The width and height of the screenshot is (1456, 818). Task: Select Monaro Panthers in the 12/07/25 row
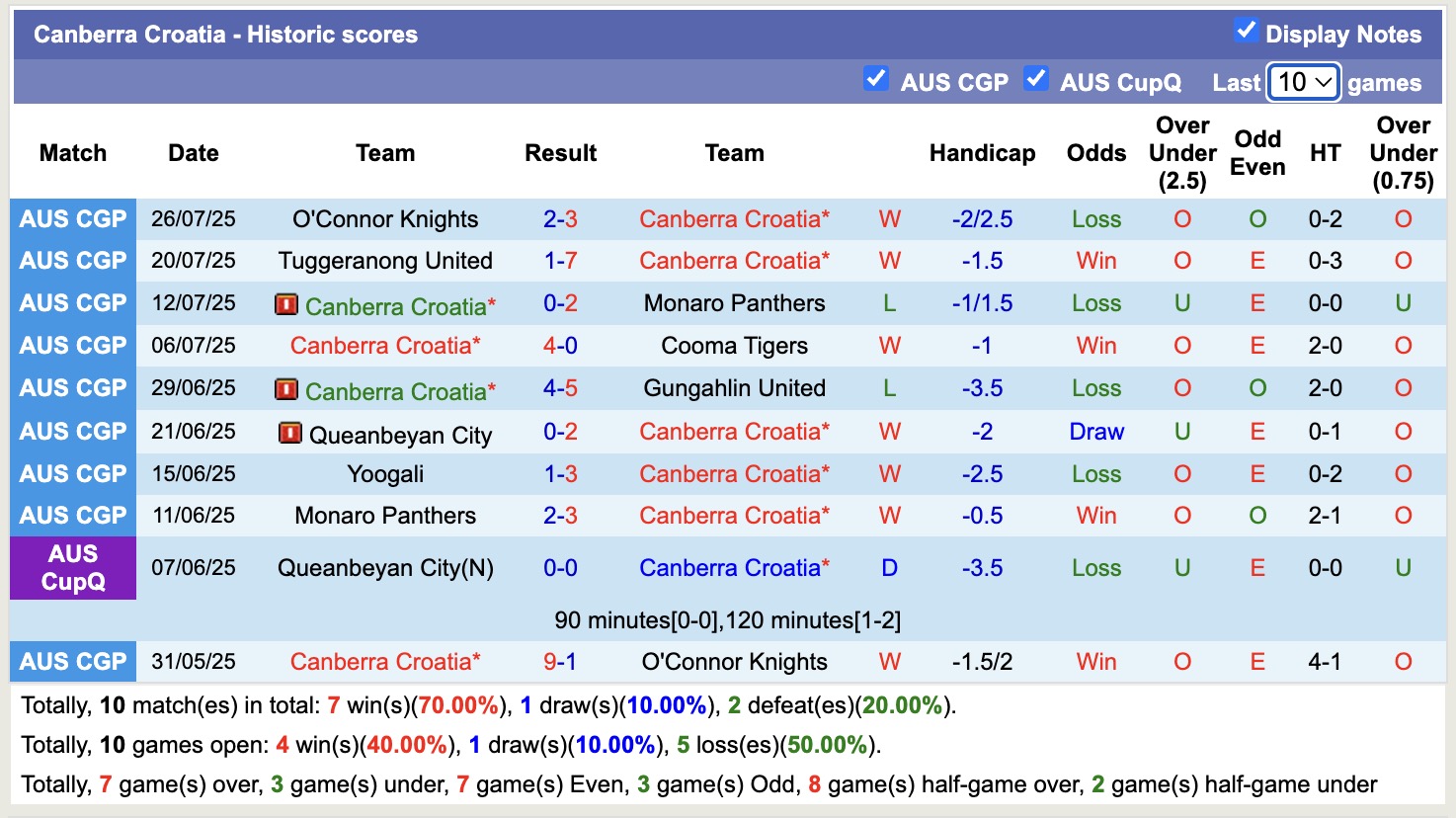coord(733,303)
